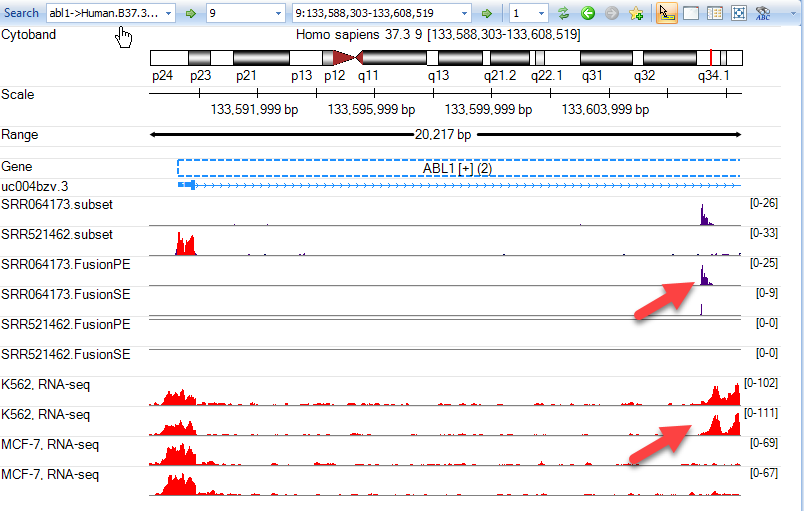The image size is (804, 511).
Task: Select the SRR521462.subset track label
Action: [57, 235]
